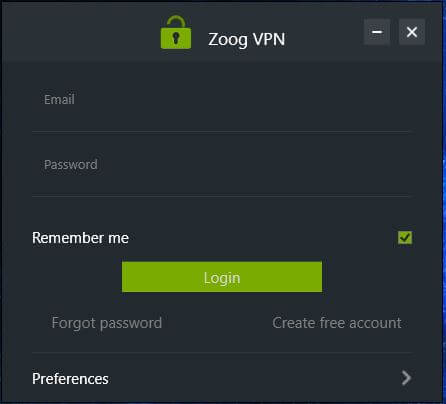Viewport: 446px width, 404px height.
Task: Close the Zoog VPN window
Action: pyautogui.click(x=412, y=32)
